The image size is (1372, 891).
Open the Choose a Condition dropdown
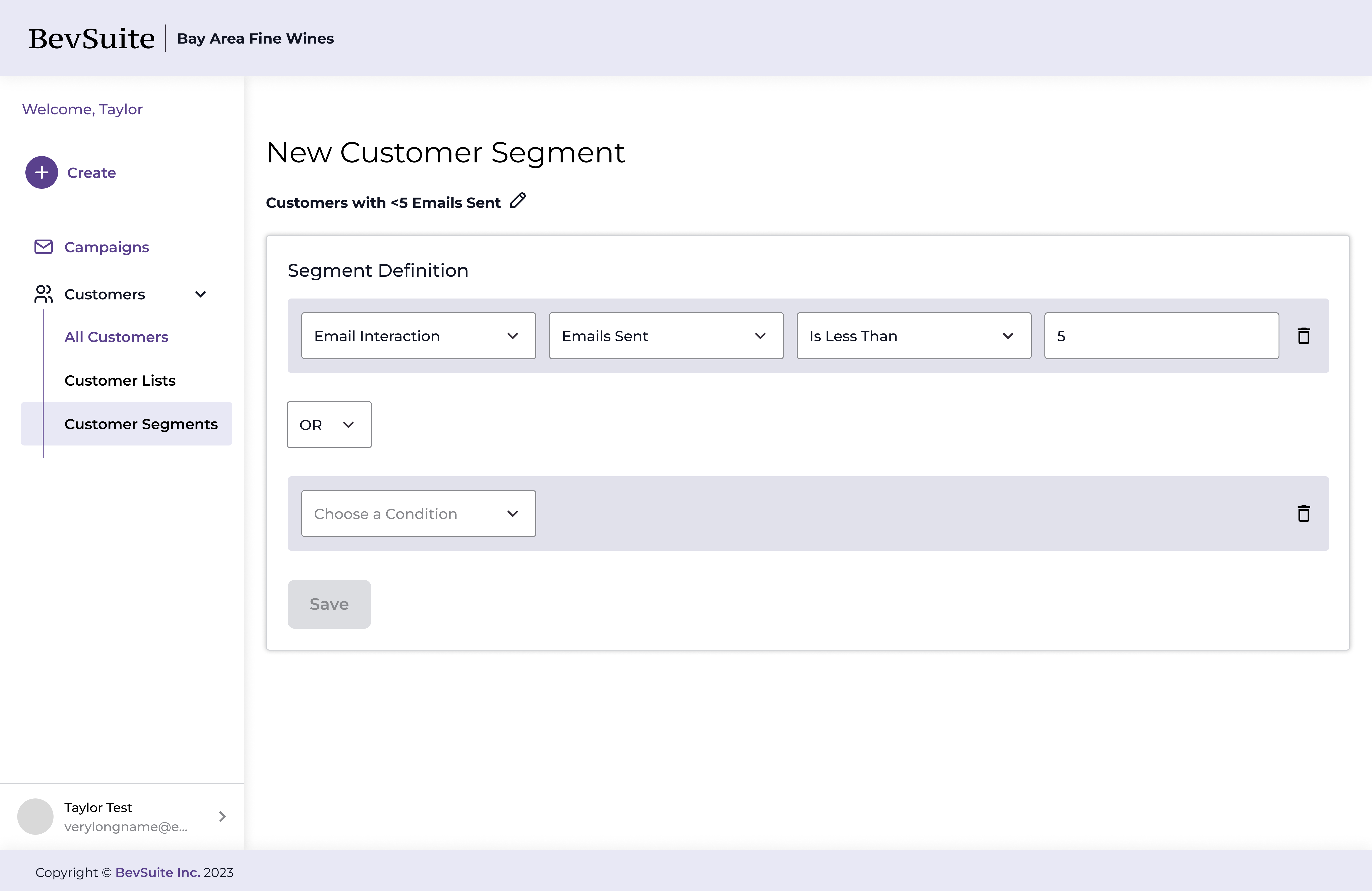[419, 514]
